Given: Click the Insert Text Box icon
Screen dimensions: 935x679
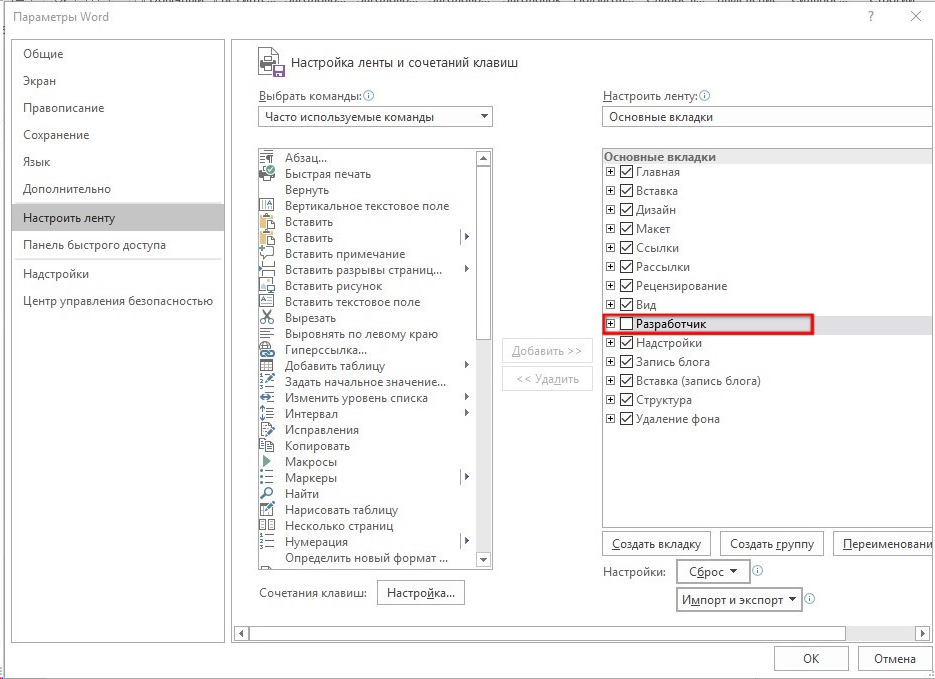Looking at the screenshot, I should (x=267, y=302).
